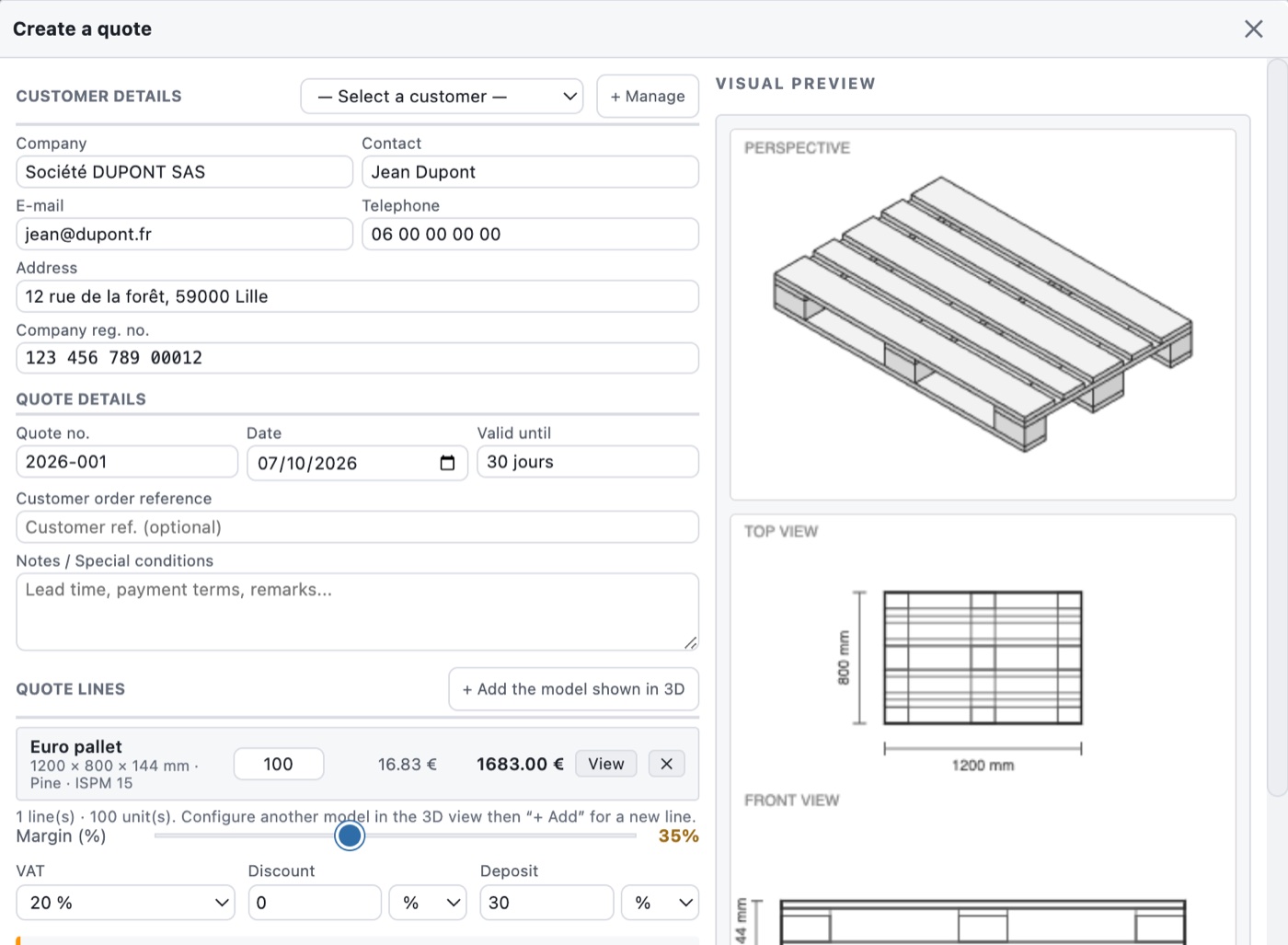This screenshot has height=945, width=1288.
Task: Click the Deposit value field
Action: tap(546, 903)
